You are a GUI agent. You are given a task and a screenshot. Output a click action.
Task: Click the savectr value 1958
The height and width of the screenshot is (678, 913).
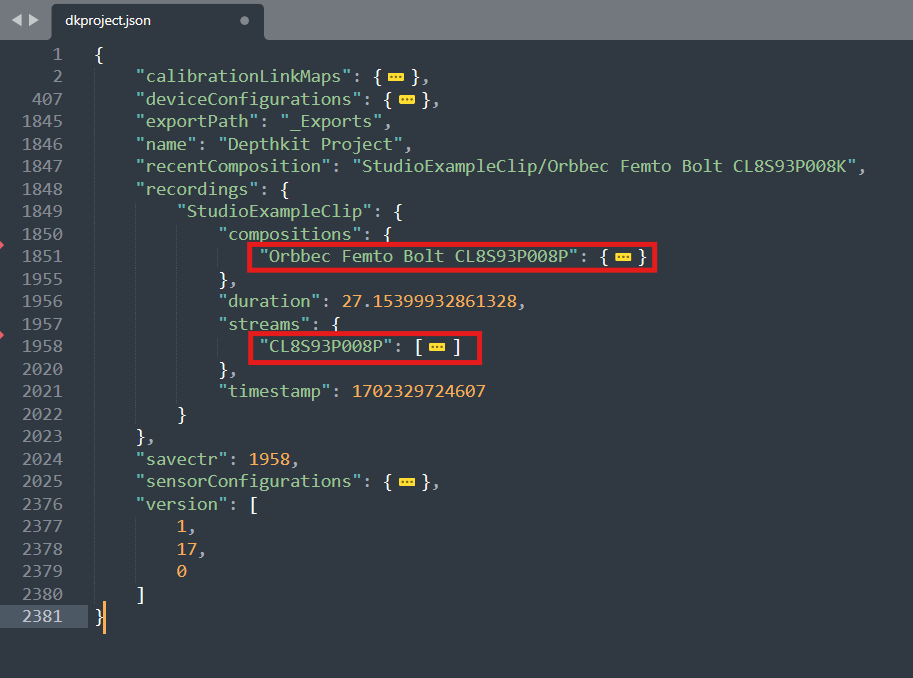[268, 459]
